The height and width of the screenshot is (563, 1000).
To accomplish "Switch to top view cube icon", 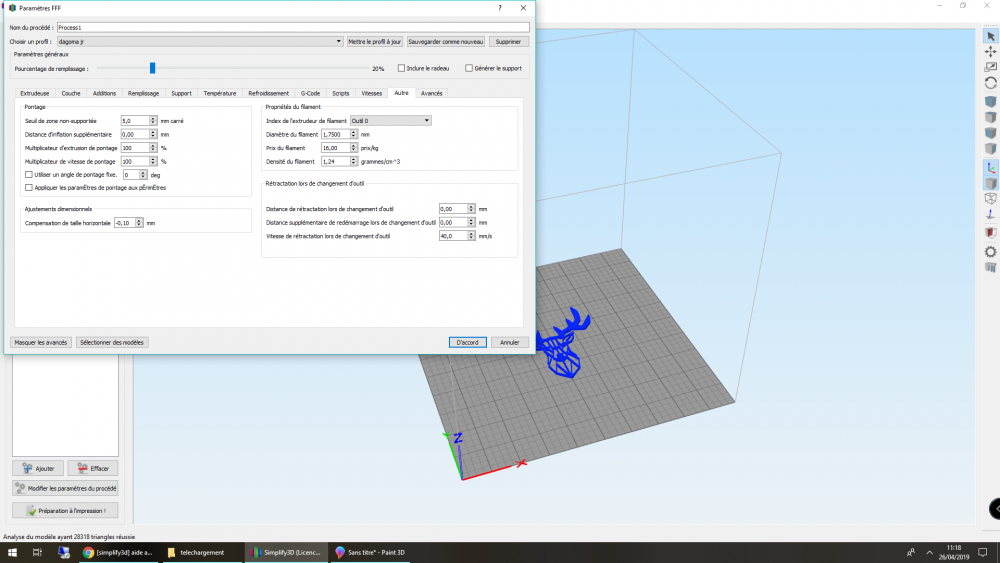I will 990,117.
